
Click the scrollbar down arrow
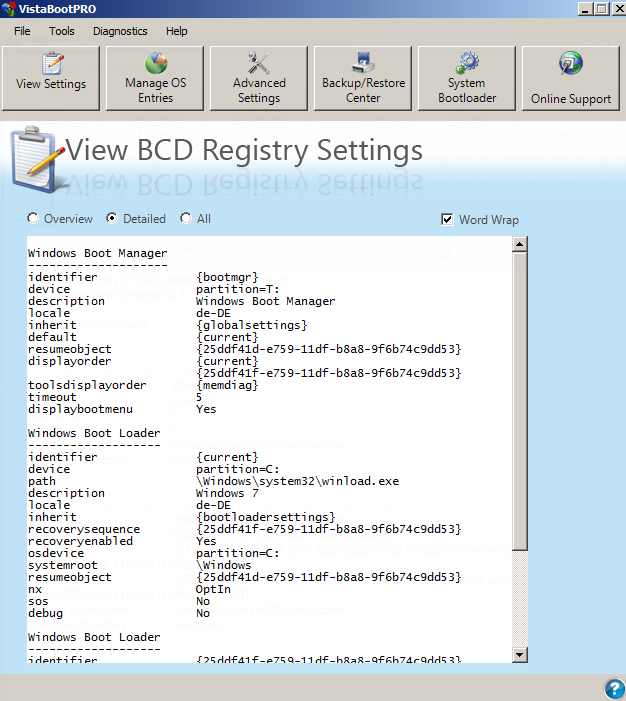click(520, 655)
